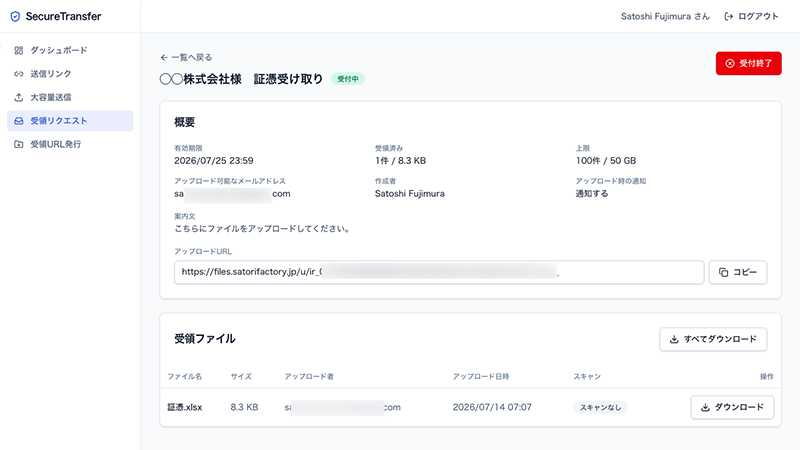
Task: Click the アップロードURL input field
Action: coord(439,272)
